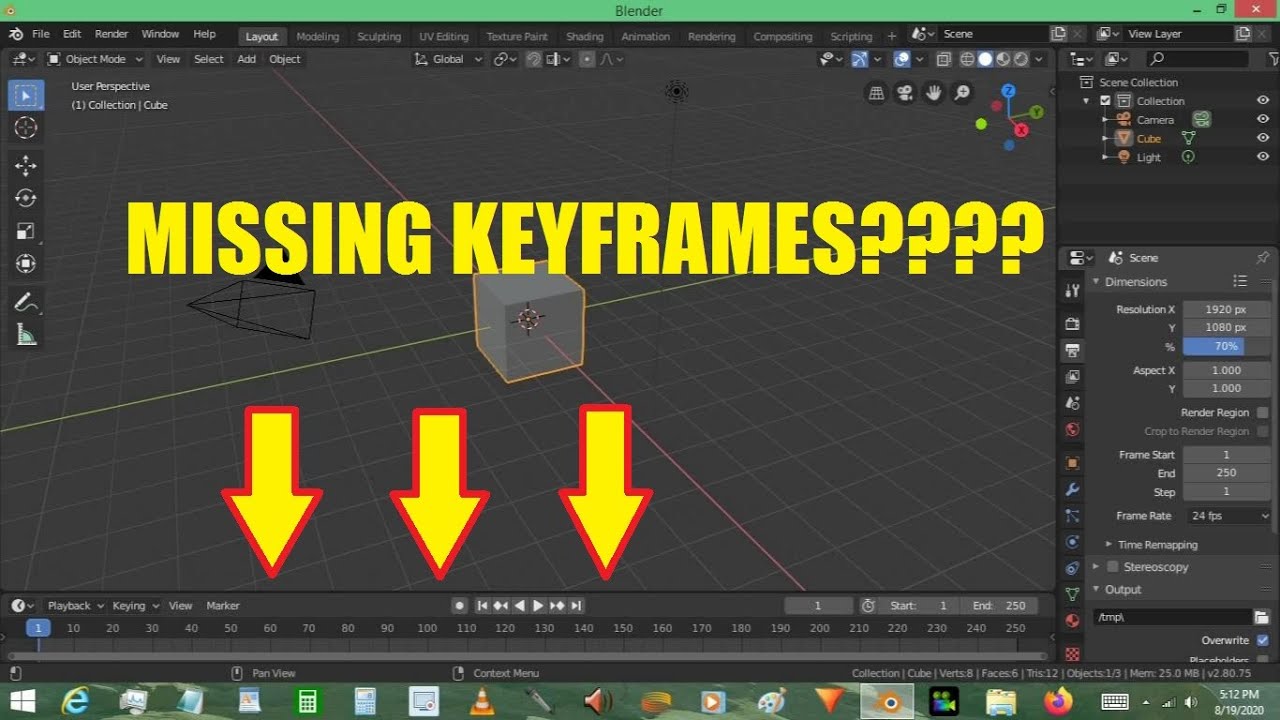Toggle the Light's visibility eye icon
Screen dimensions: 1280x720
(1262, 157)
